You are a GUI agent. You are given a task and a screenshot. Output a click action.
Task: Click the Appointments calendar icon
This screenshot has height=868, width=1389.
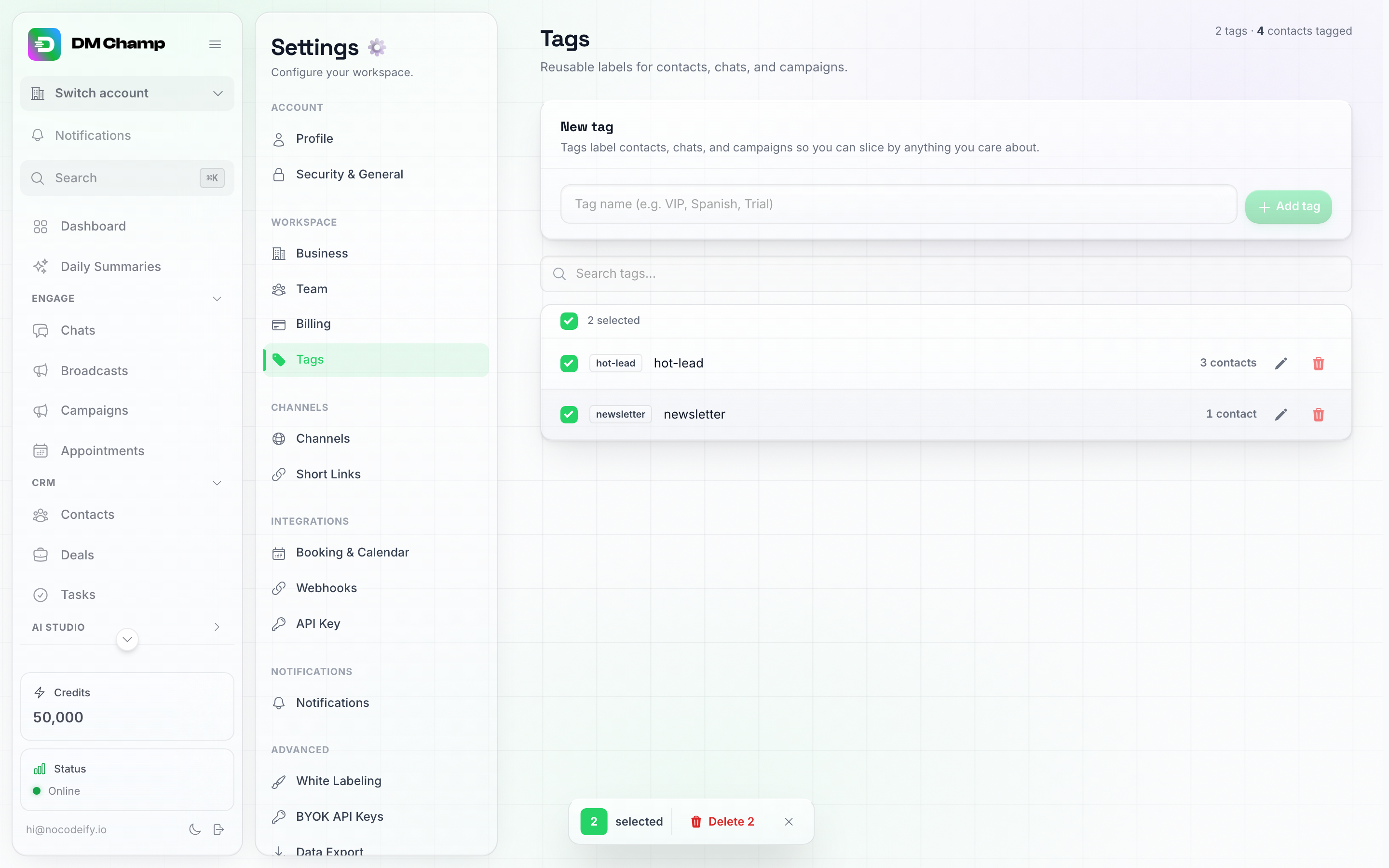[x=41, y=451]
